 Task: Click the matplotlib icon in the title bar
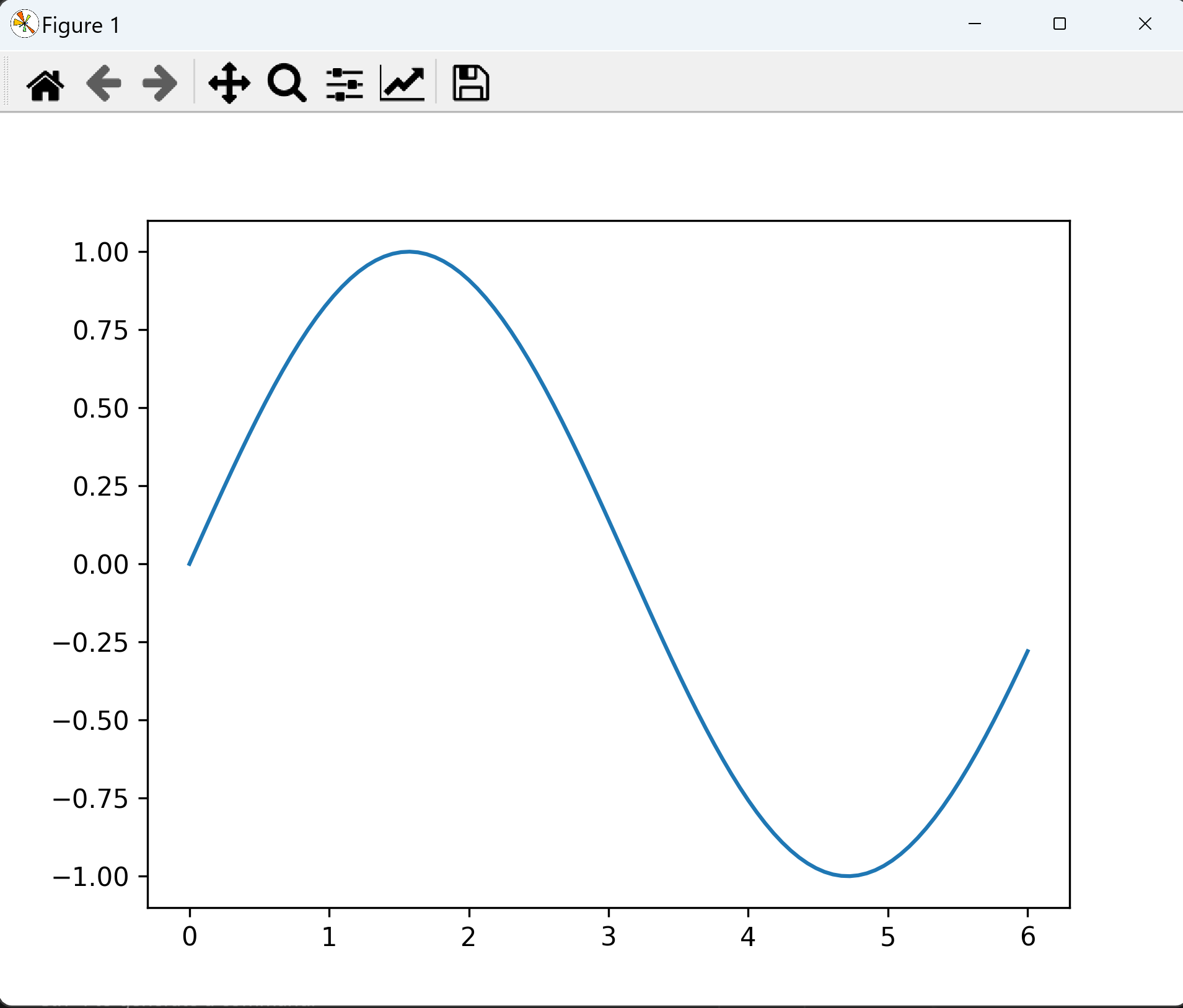(24, 25)
